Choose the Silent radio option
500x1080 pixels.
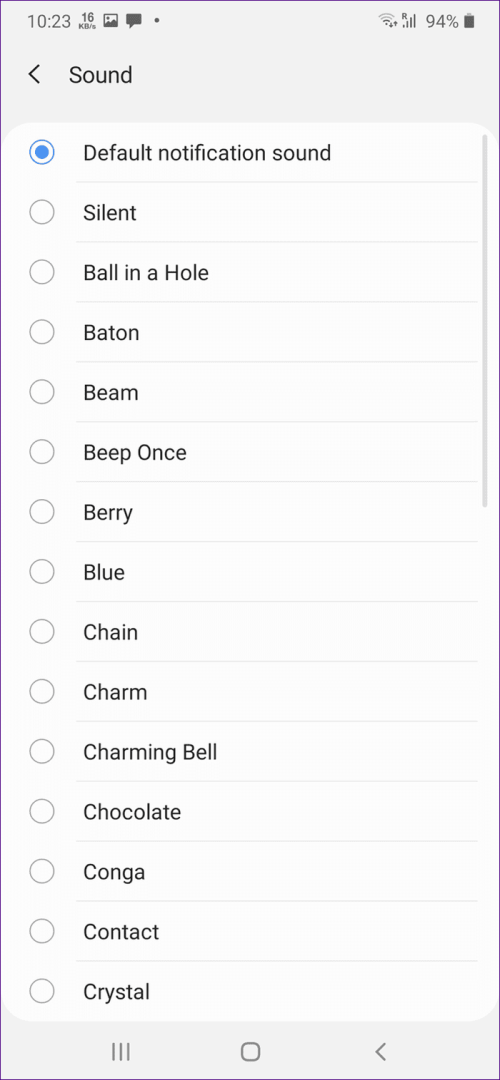point(42,212)
